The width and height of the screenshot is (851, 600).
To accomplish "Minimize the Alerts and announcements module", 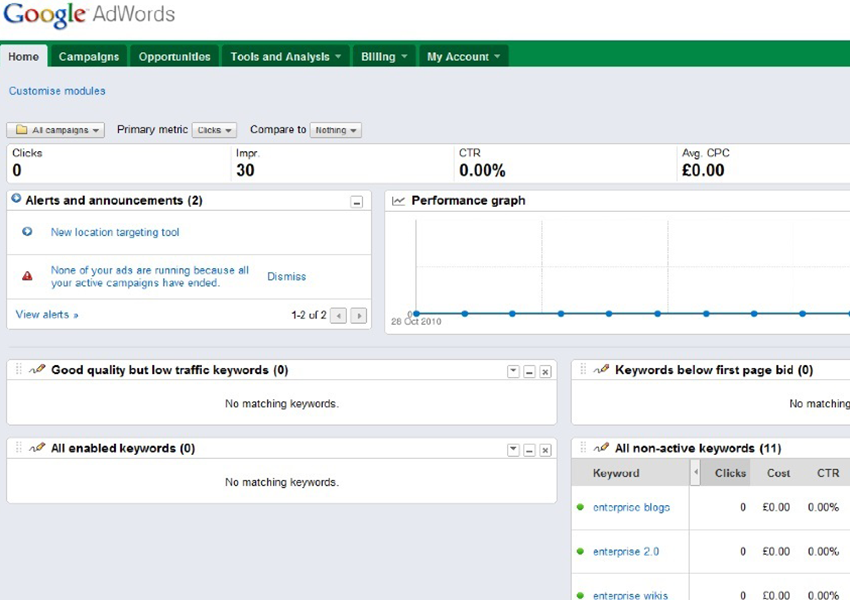I will tap(357, 202).
